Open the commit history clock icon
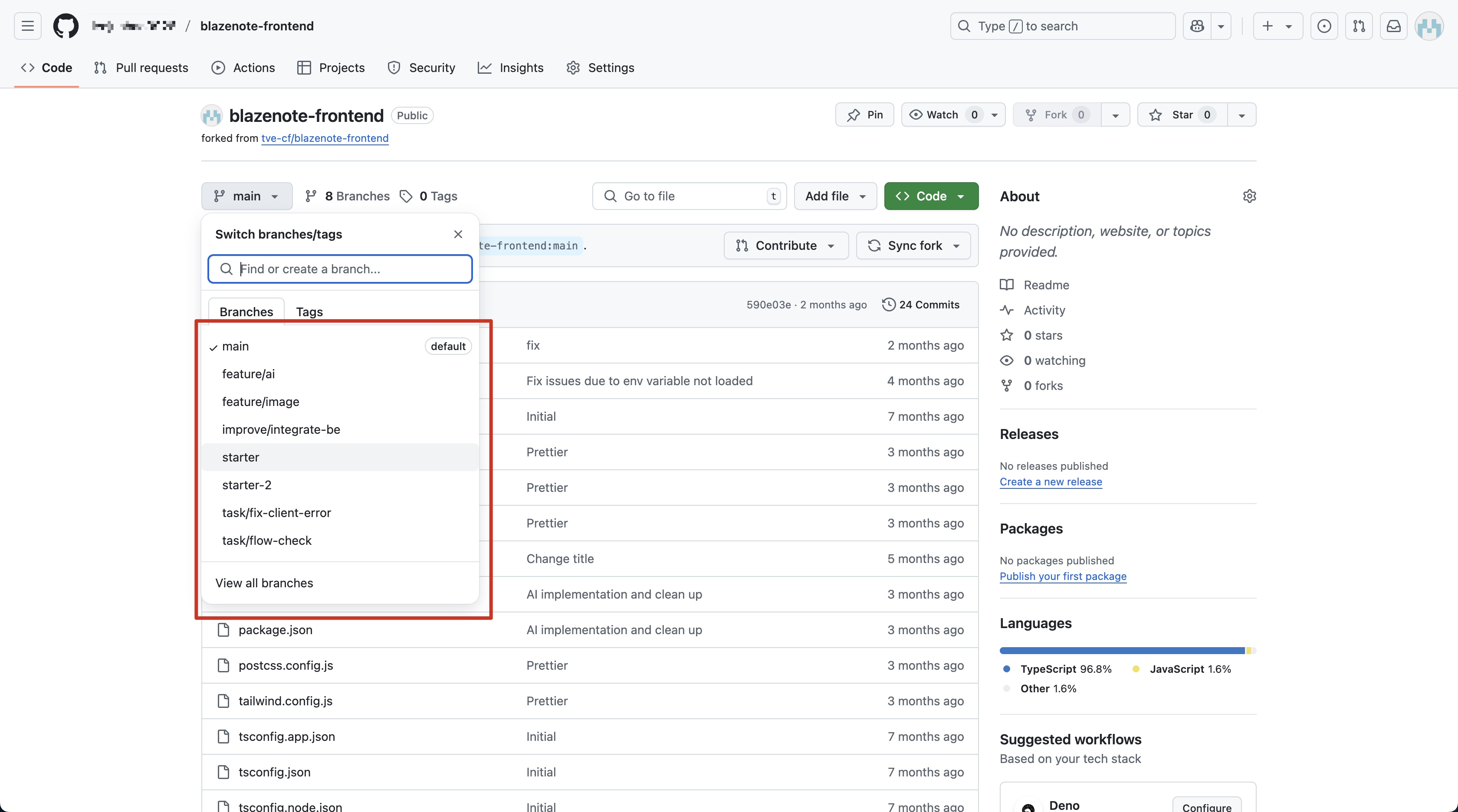The height and width of the screenshot is (812, 1458). click(x=889, y=304)
